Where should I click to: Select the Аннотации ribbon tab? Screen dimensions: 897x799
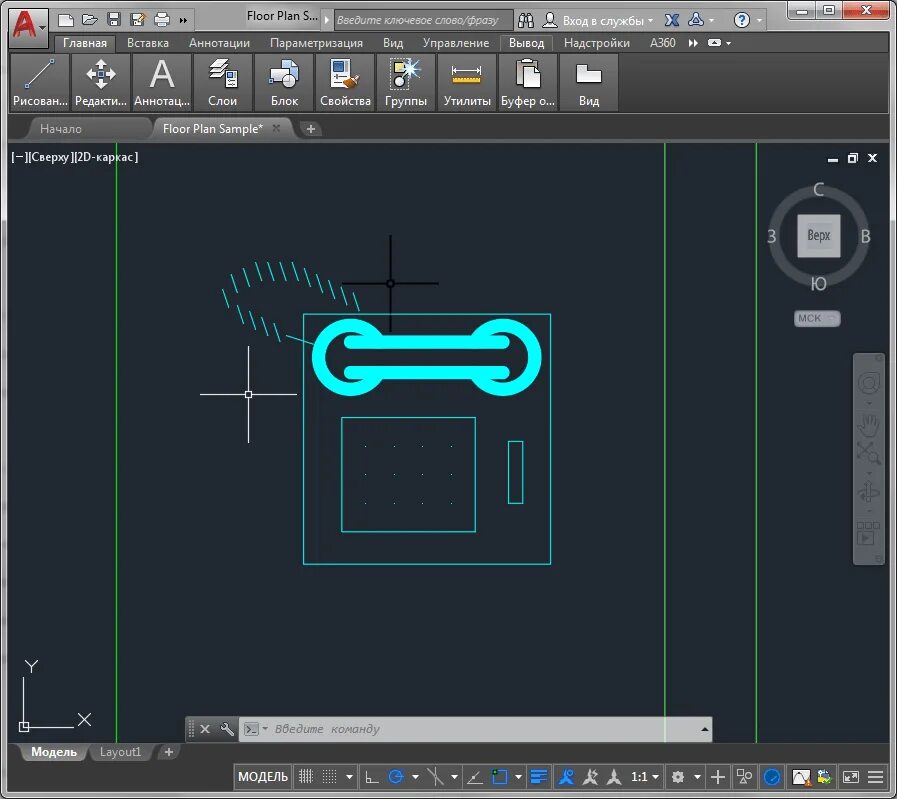tap(219, 43)
